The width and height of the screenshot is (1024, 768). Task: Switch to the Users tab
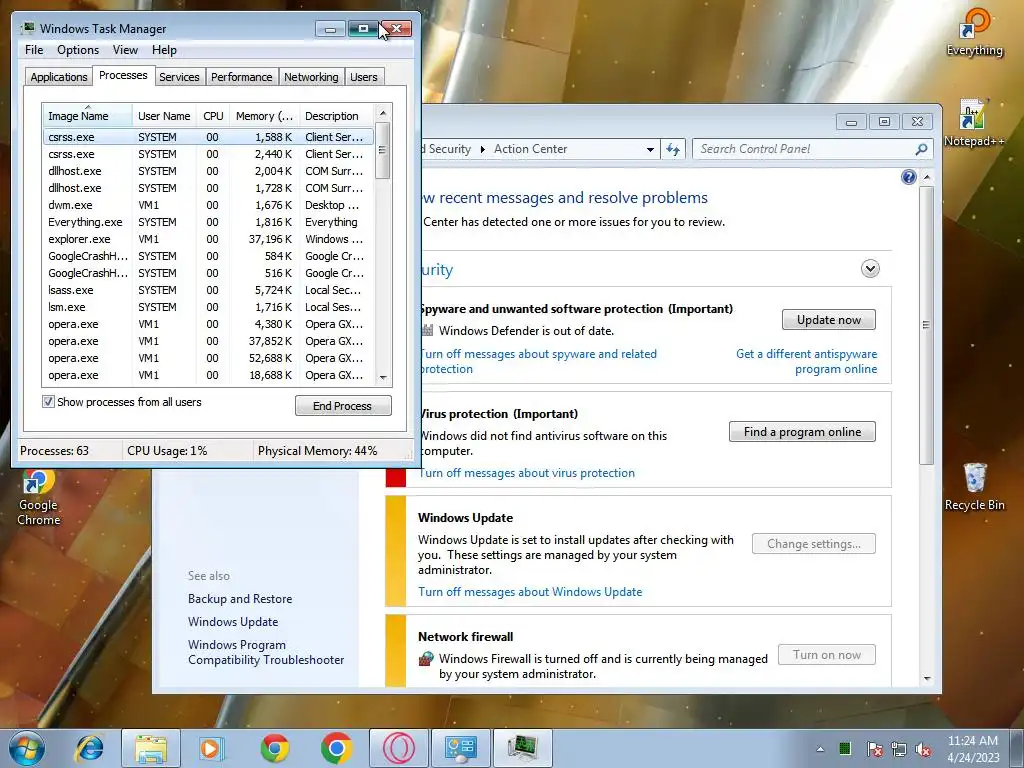[x=364, y=77]
